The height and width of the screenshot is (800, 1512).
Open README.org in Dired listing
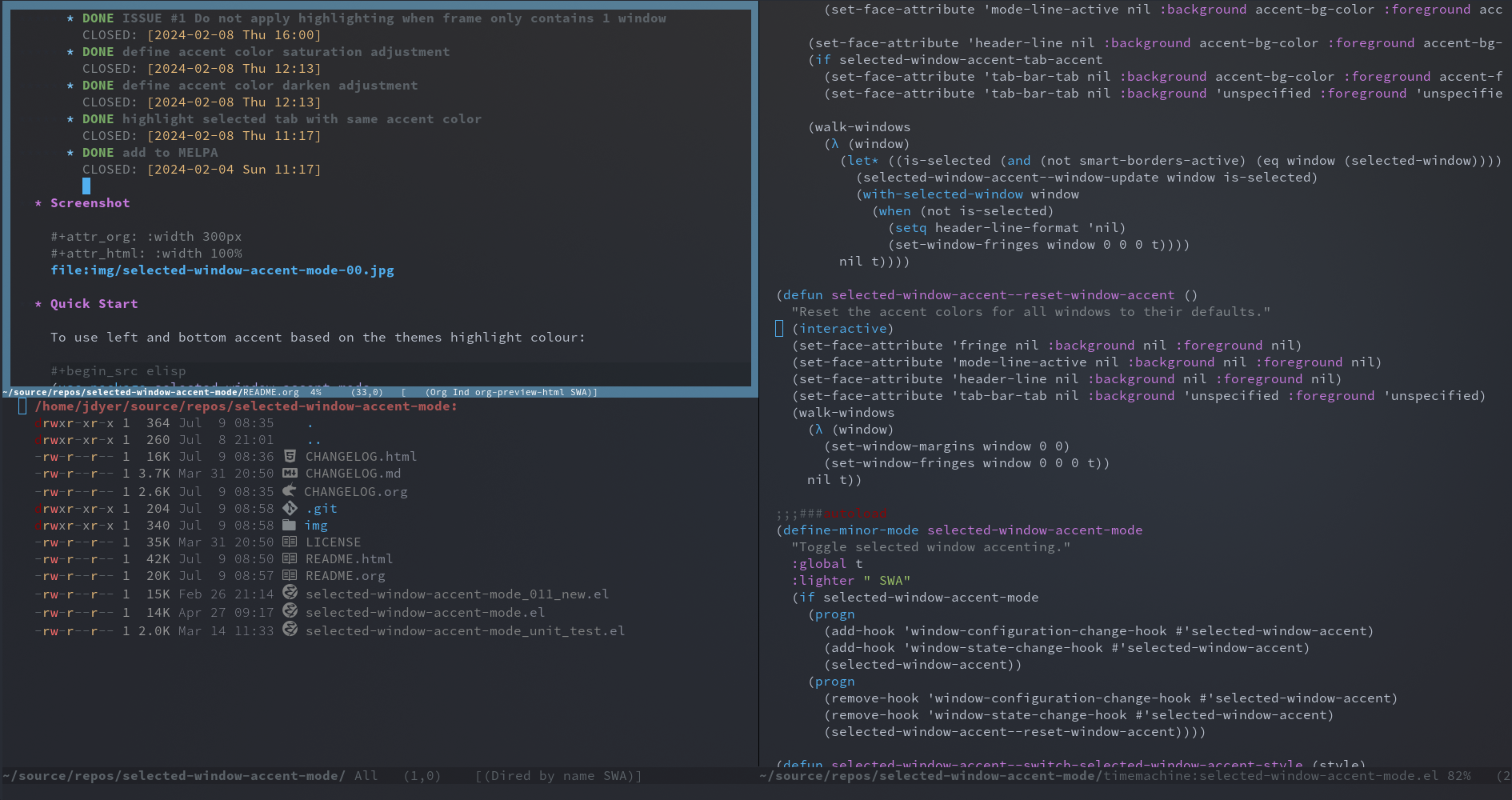[x=345, y=576]
